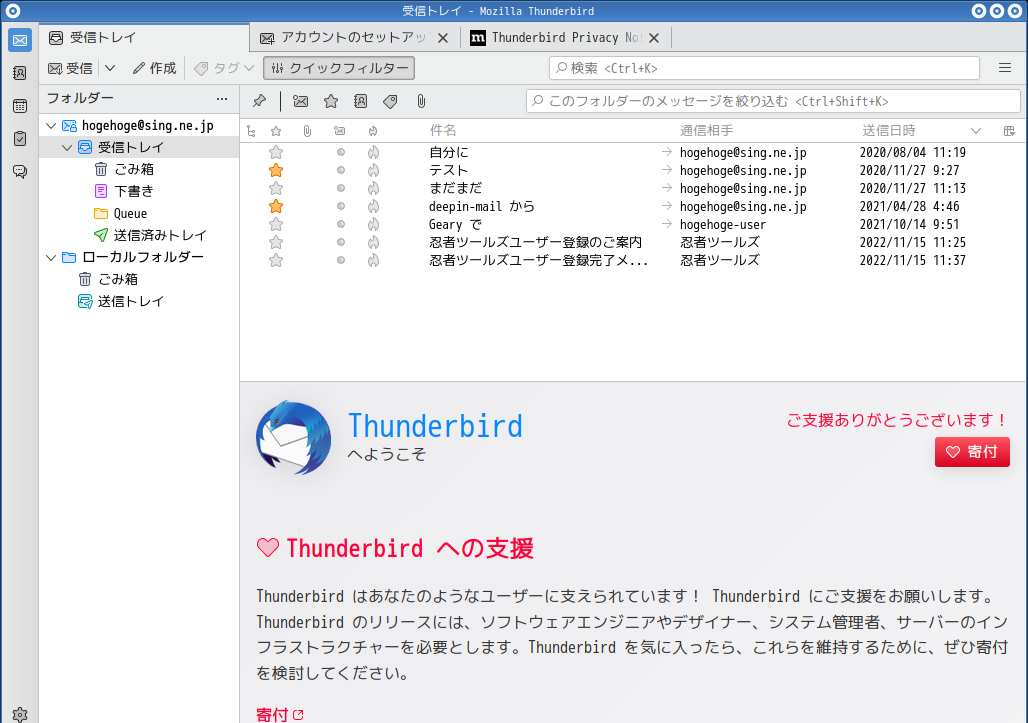Screen dimensions: 1028x723
Task: Toggle the unread messages quick filter
Action: (300, 101)
